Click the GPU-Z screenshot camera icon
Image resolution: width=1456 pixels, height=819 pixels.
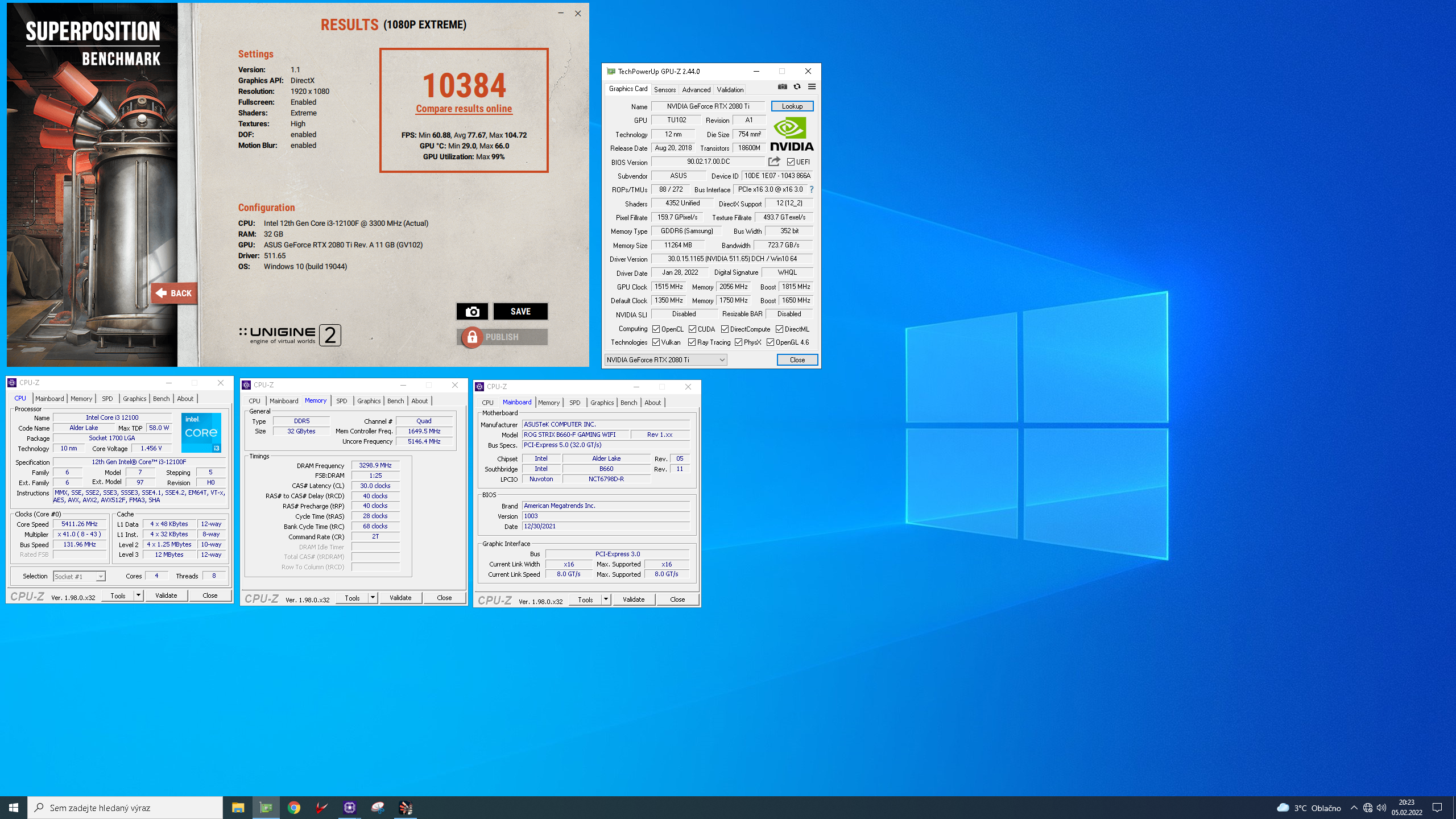783,87
